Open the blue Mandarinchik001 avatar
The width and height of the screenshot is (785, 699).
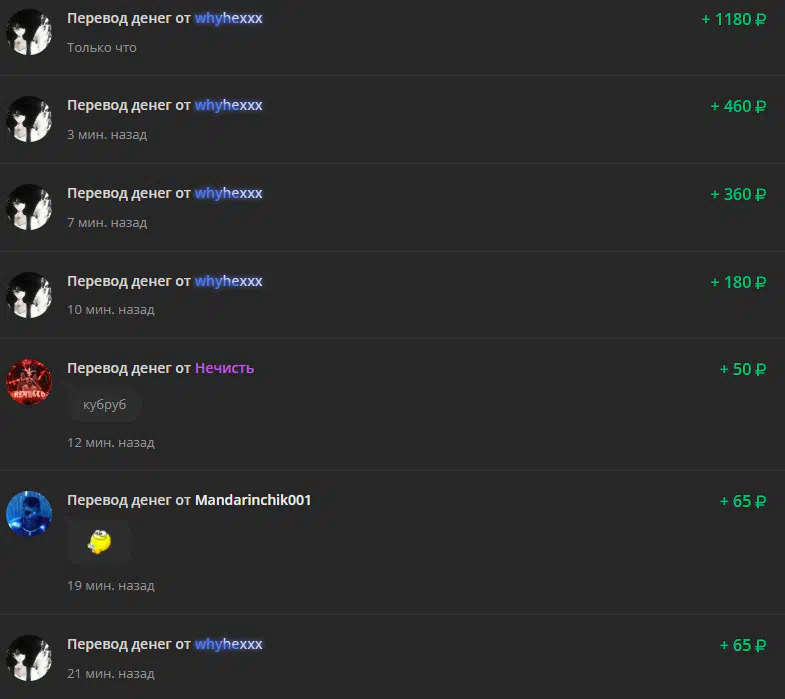(29, 514)
